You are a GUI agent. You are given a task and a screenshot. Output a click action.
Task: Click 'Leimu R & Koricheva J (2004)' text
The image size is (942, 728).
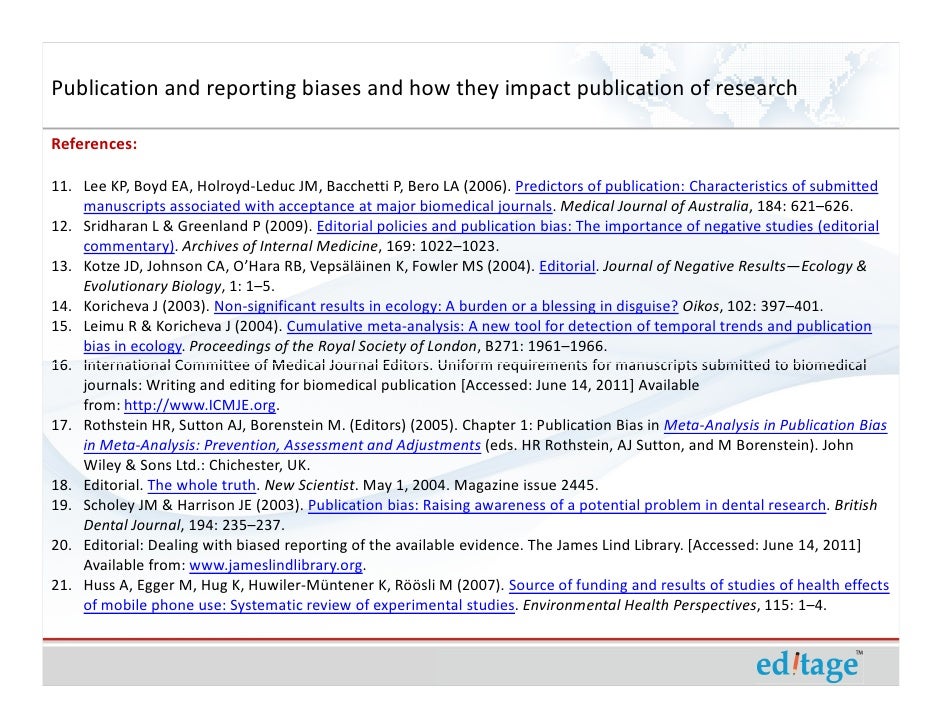[183, 326]
